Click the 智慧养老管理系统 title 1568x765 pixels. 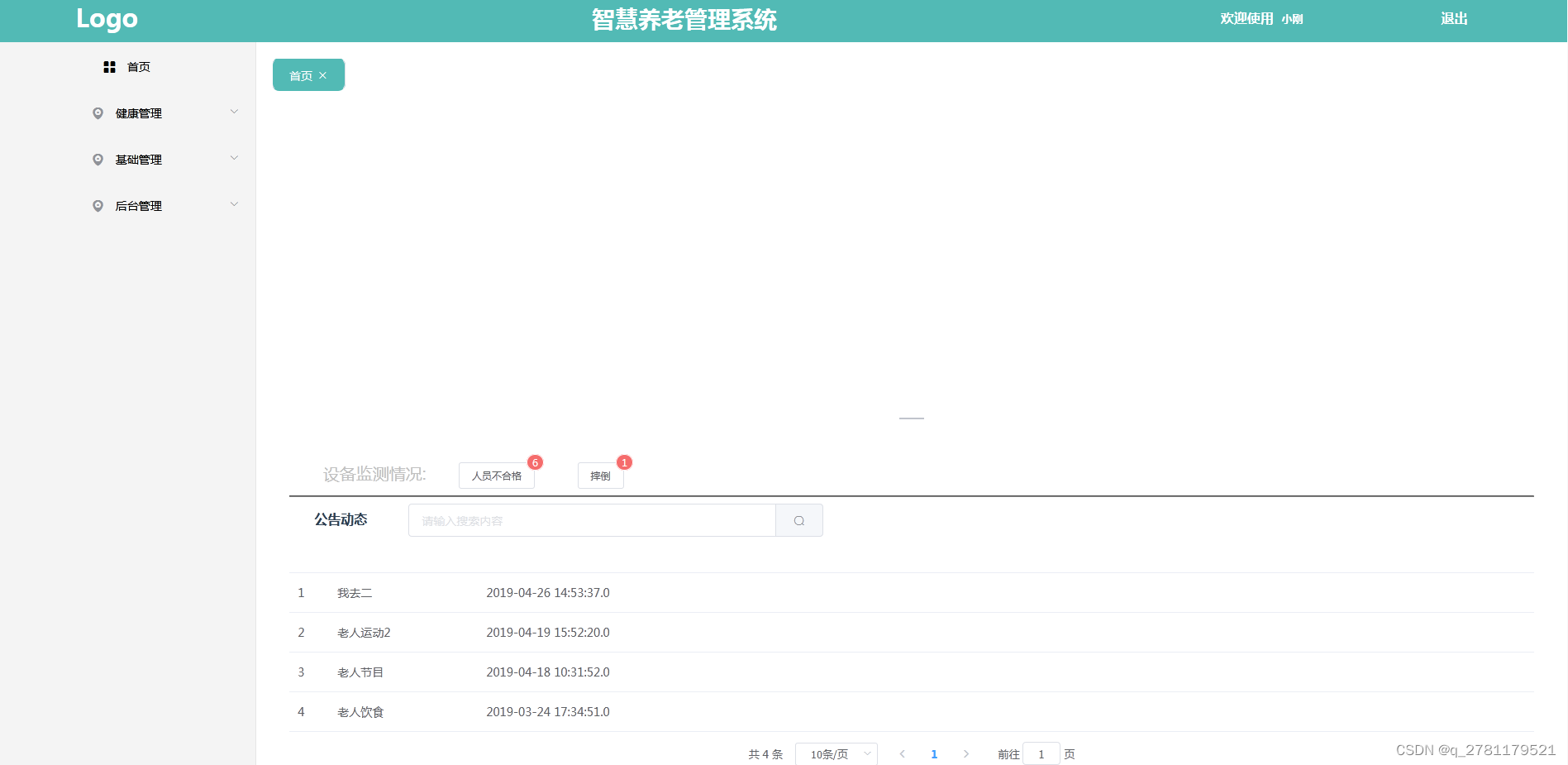[684, 19]
